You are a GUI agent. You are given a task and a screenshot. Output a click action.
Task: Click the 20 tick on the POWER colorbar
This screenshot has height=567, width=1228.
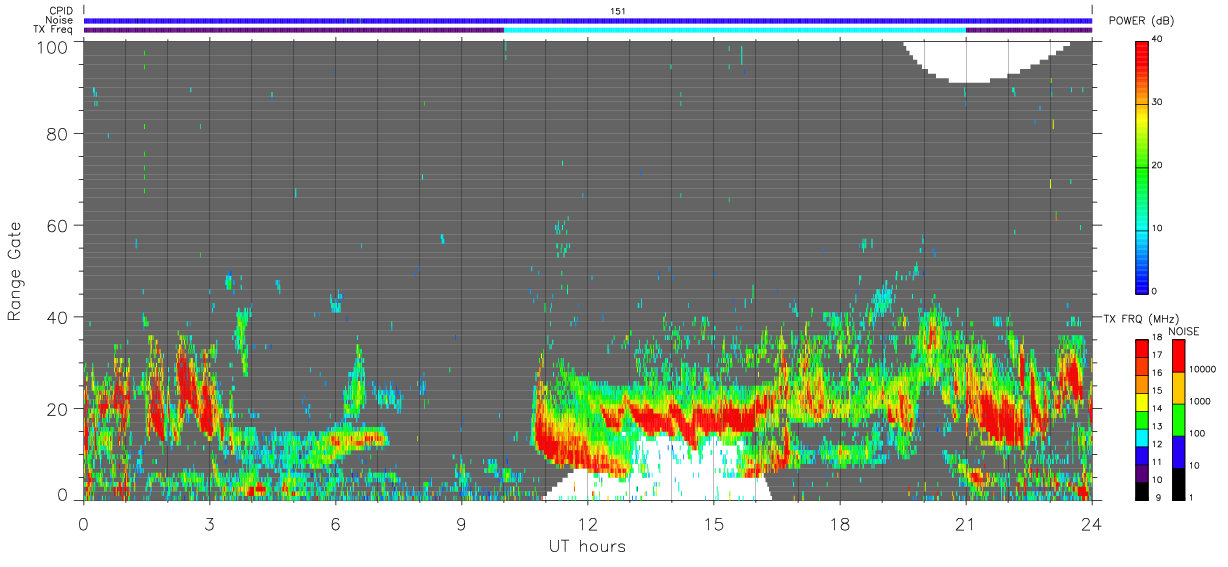[x=1157, y=165]
